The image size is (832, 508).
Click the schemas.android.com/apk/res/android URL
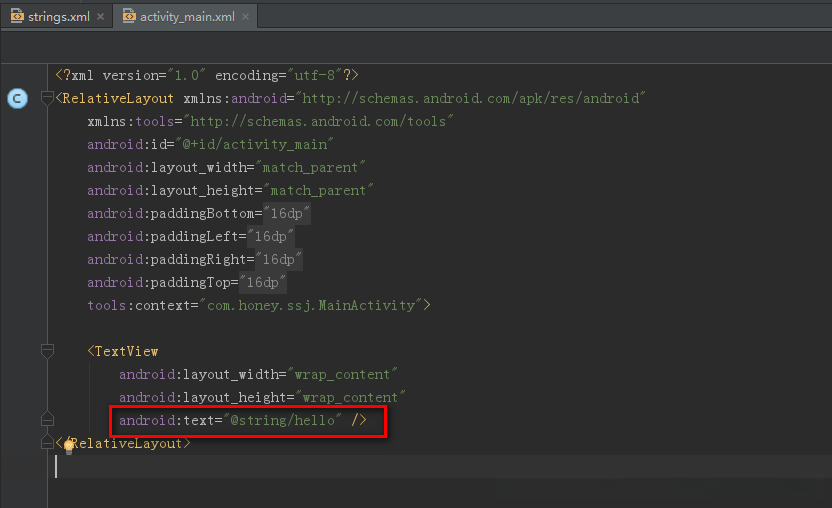tap(470, 99)
